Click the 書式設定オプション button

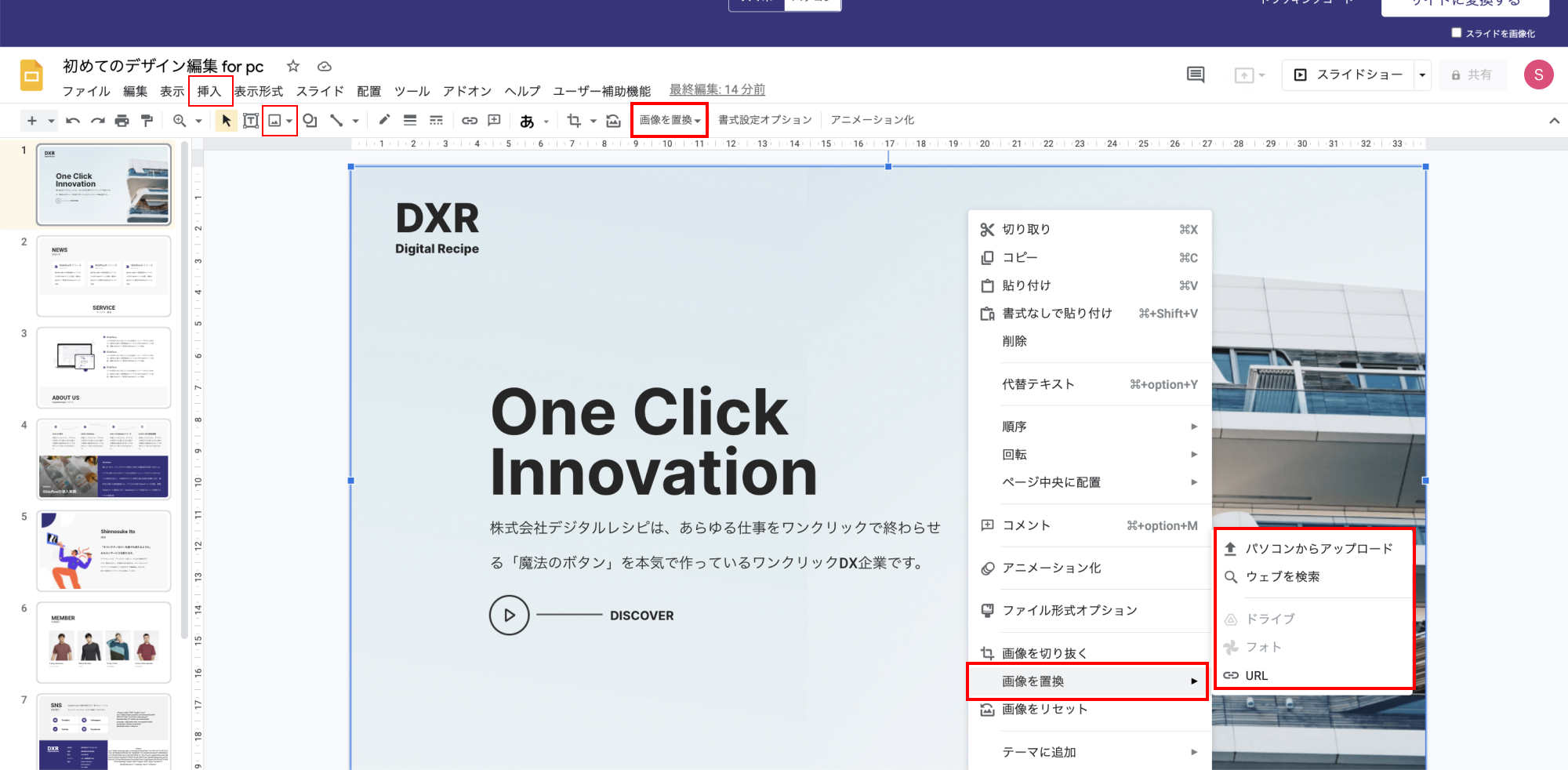click(764, 120)
